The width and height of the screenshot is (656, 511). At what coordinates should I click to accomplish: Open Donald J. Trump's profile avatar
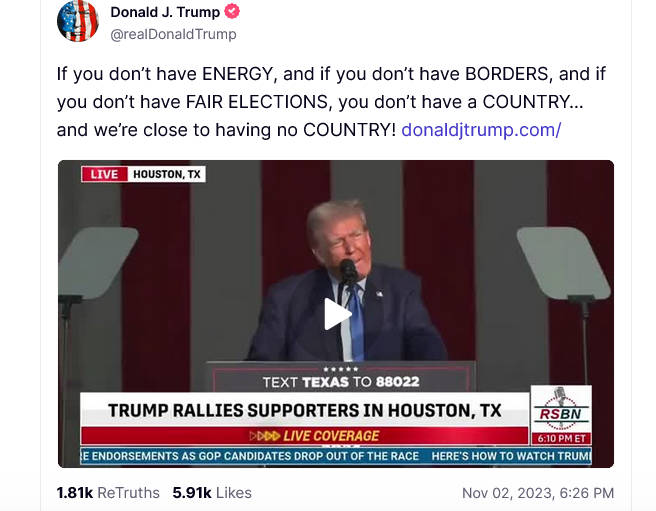tap(78, 21)
